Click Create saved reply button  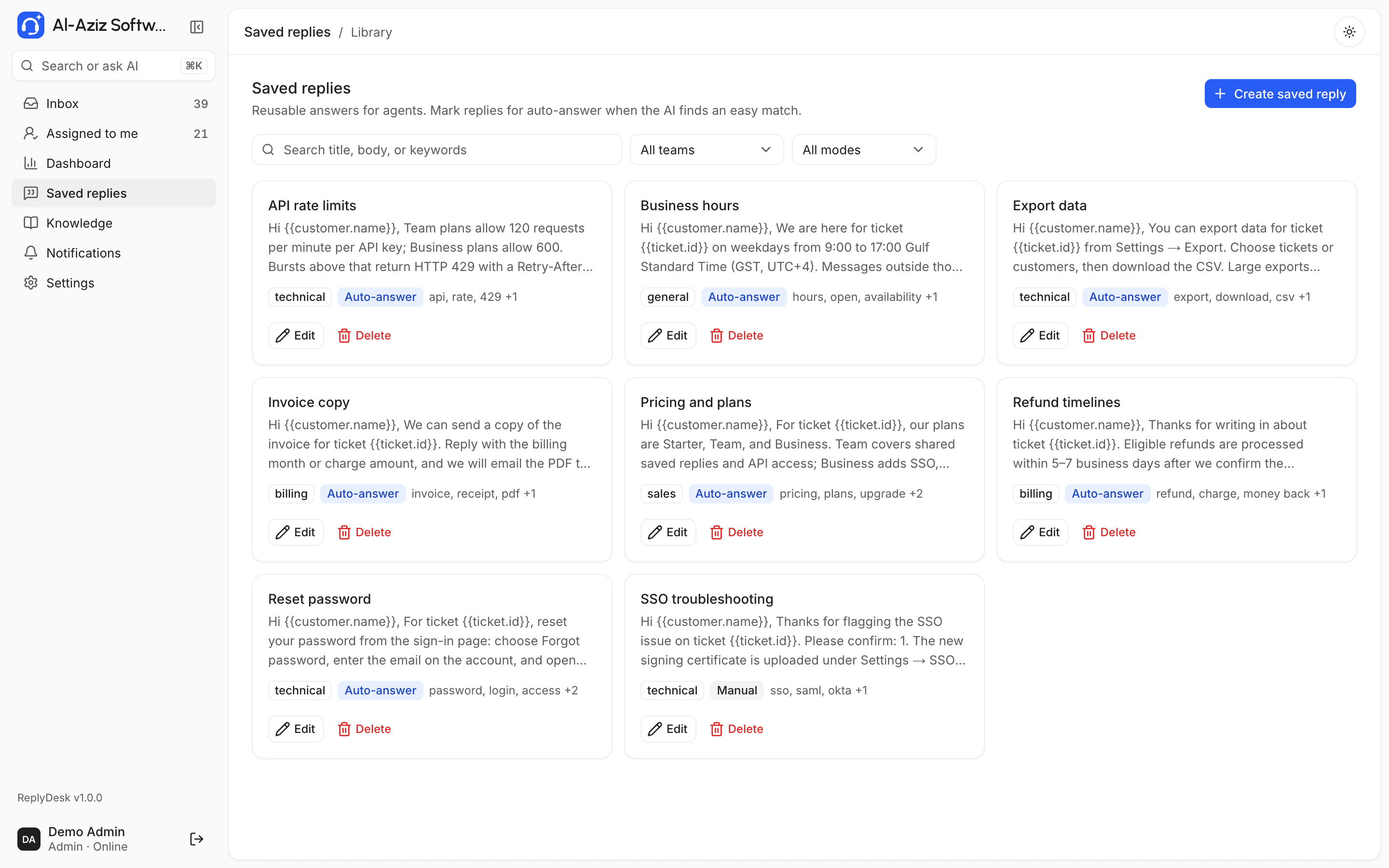(1280, 94)
